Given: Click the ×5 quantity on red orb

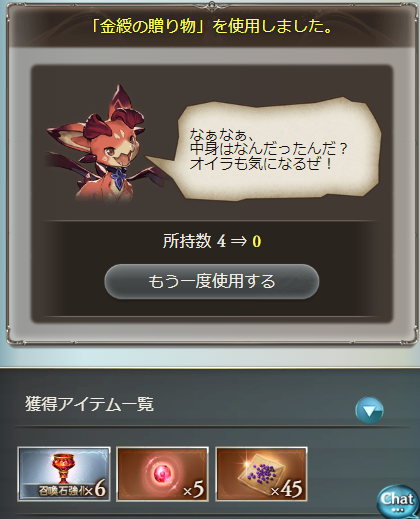Looking at the screenshot, I should pyautogui.click(x=194, y=490).
